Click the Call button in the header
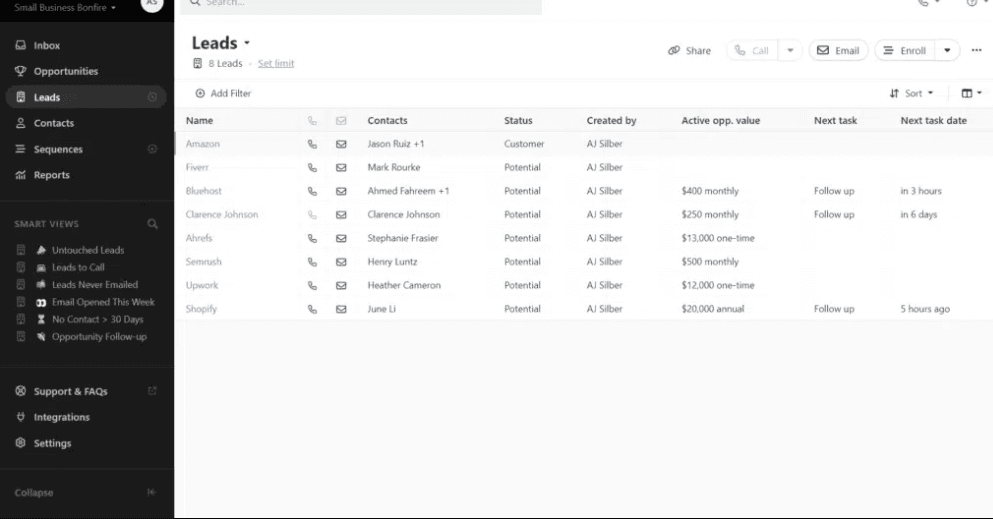 click(752, 51)
